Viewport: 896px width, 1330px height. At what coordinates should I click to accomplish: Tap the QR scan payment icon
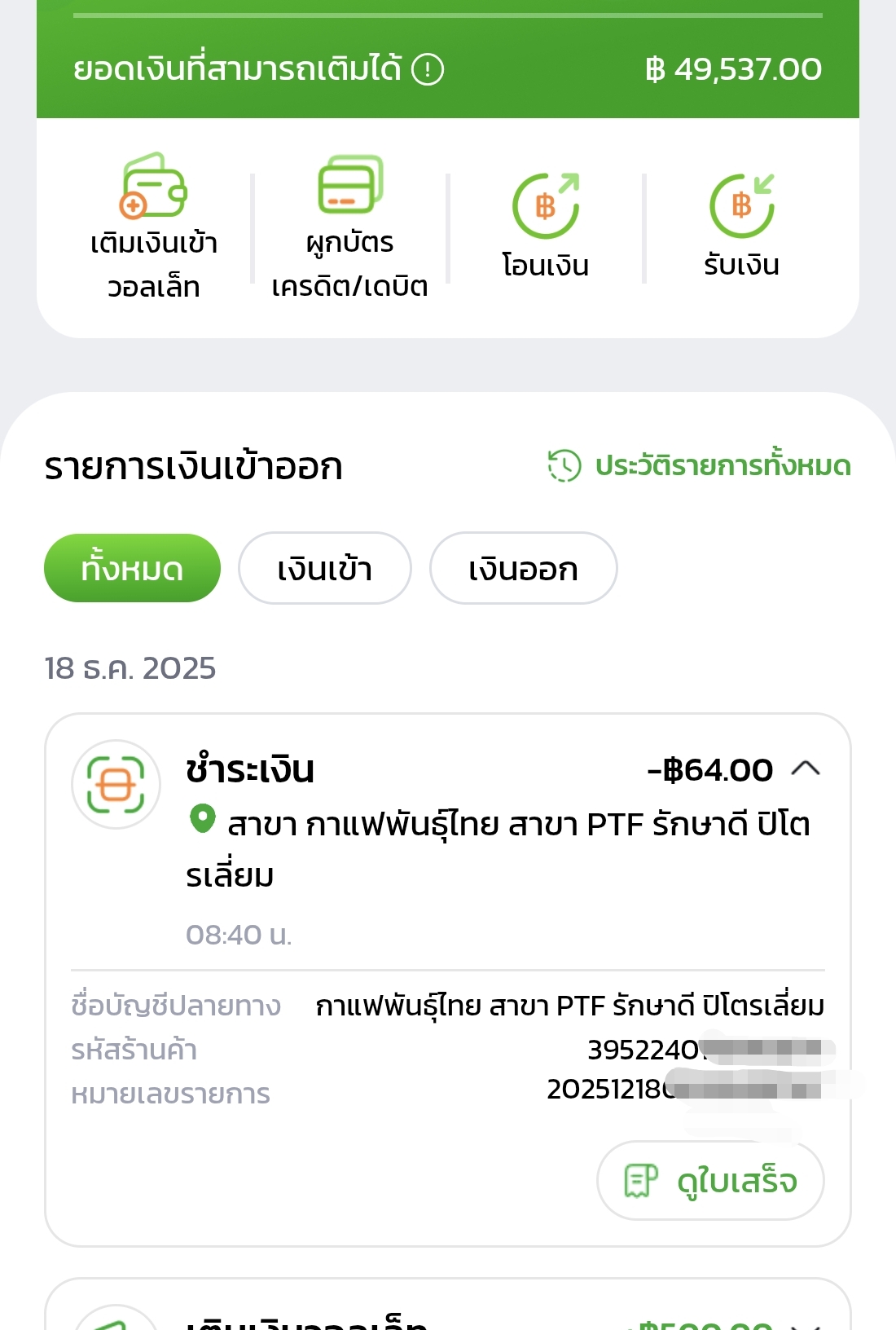[116, 784]
